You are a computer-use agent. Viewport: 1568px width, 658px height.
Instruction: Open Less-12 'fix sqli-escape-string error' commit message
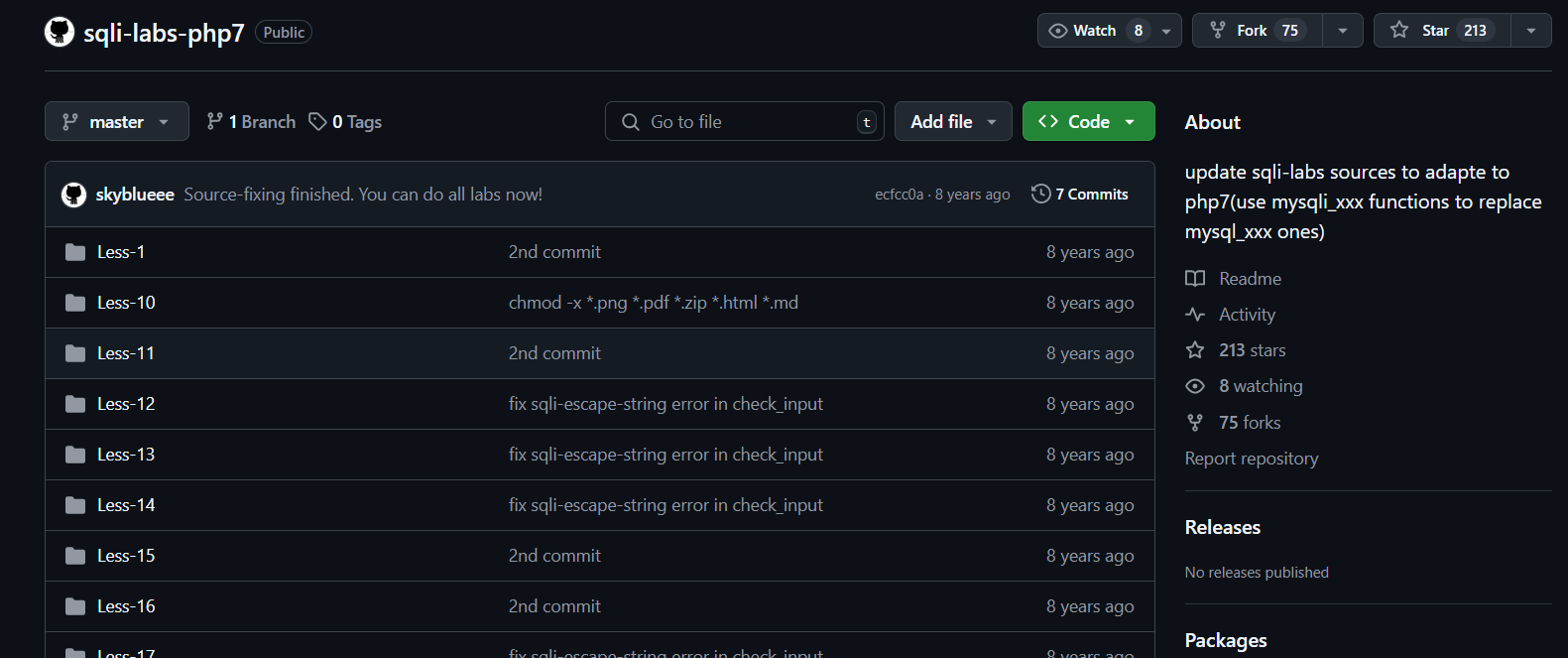[665, 404]
